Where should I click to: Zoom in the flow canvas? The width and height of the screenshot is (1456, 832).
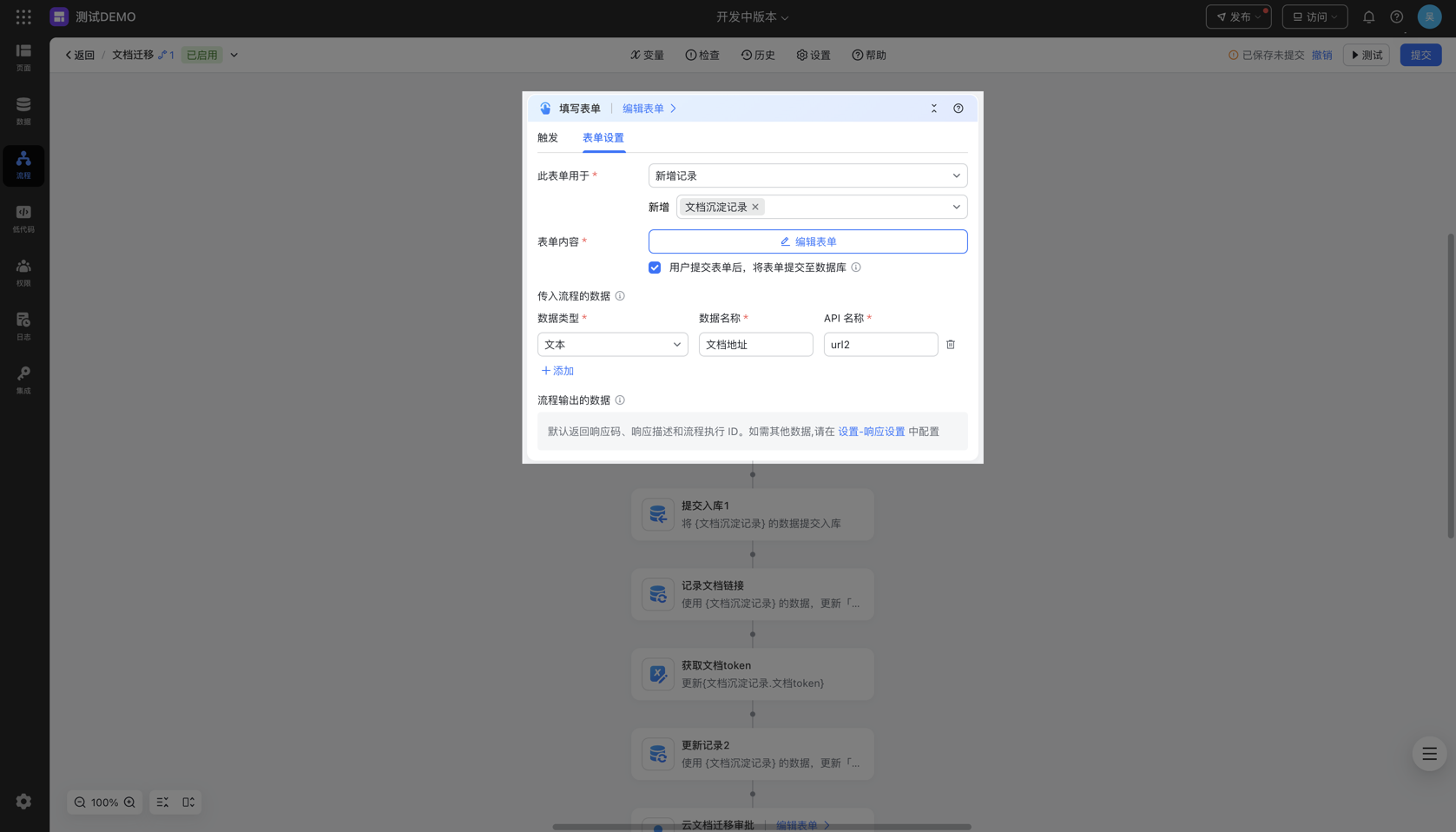point(129,802)
